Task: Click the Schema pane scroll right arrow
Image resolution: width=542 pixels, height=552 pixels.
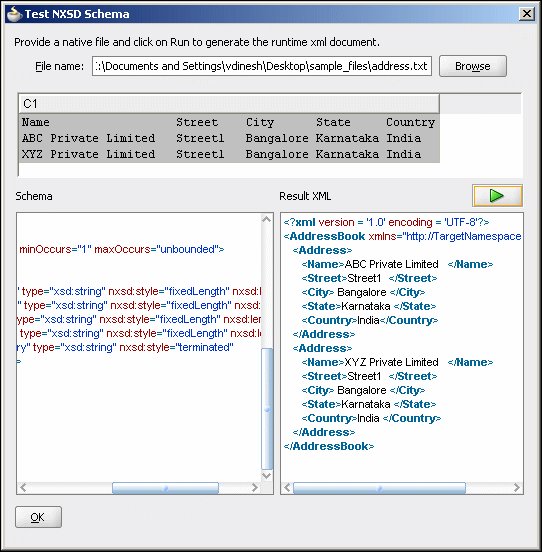Action: (255, 488)
